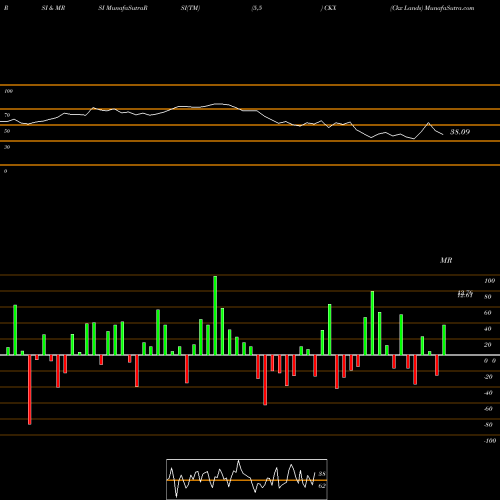Click the longest red MR bar near -80
Viewport: 500px width, 500px height.
pos(30,390)
